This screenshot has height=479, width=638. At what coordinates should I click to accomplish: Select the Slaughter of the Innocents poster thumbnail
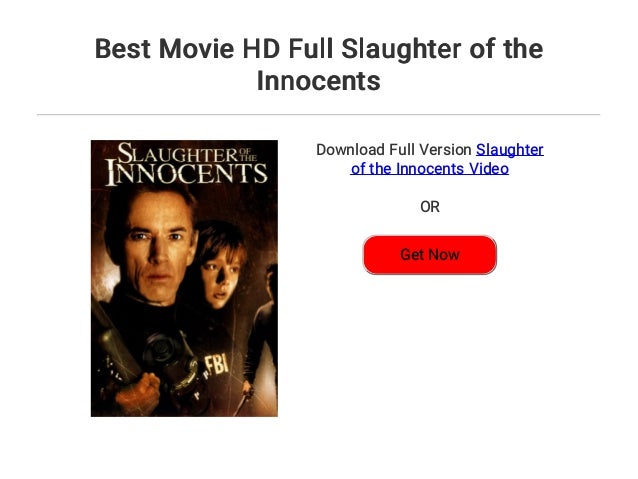point(184,278)
